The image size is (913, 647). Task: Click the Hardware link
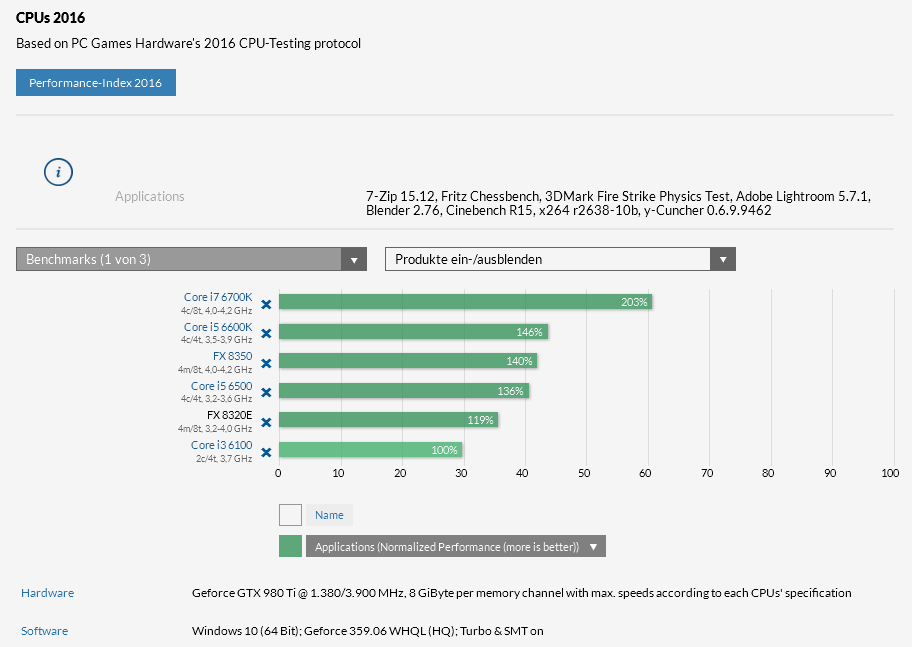pos(47,593)
